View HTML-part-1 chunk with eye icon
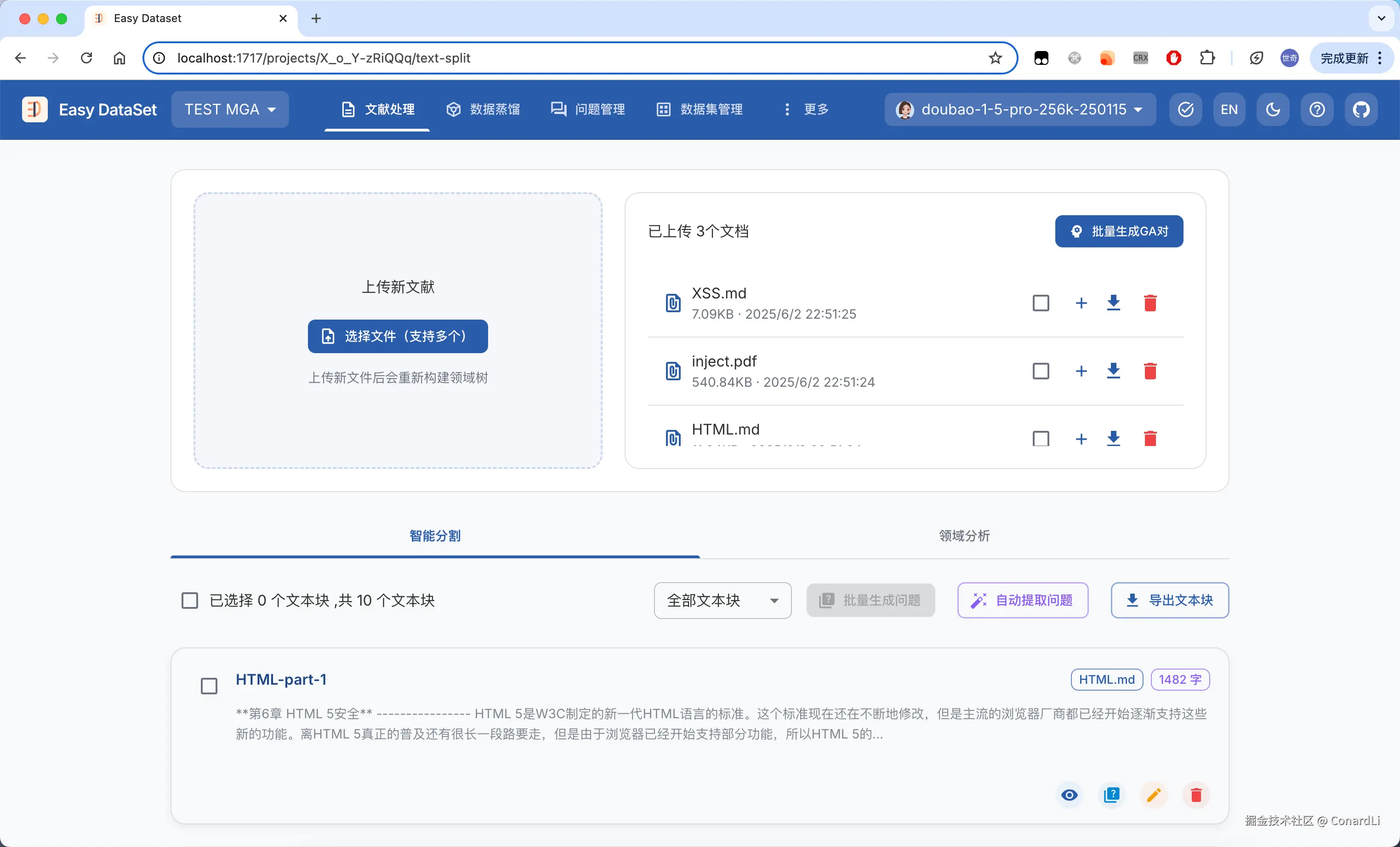The height and width of the screenshot is (847, 1400). tap(1070, 795)
